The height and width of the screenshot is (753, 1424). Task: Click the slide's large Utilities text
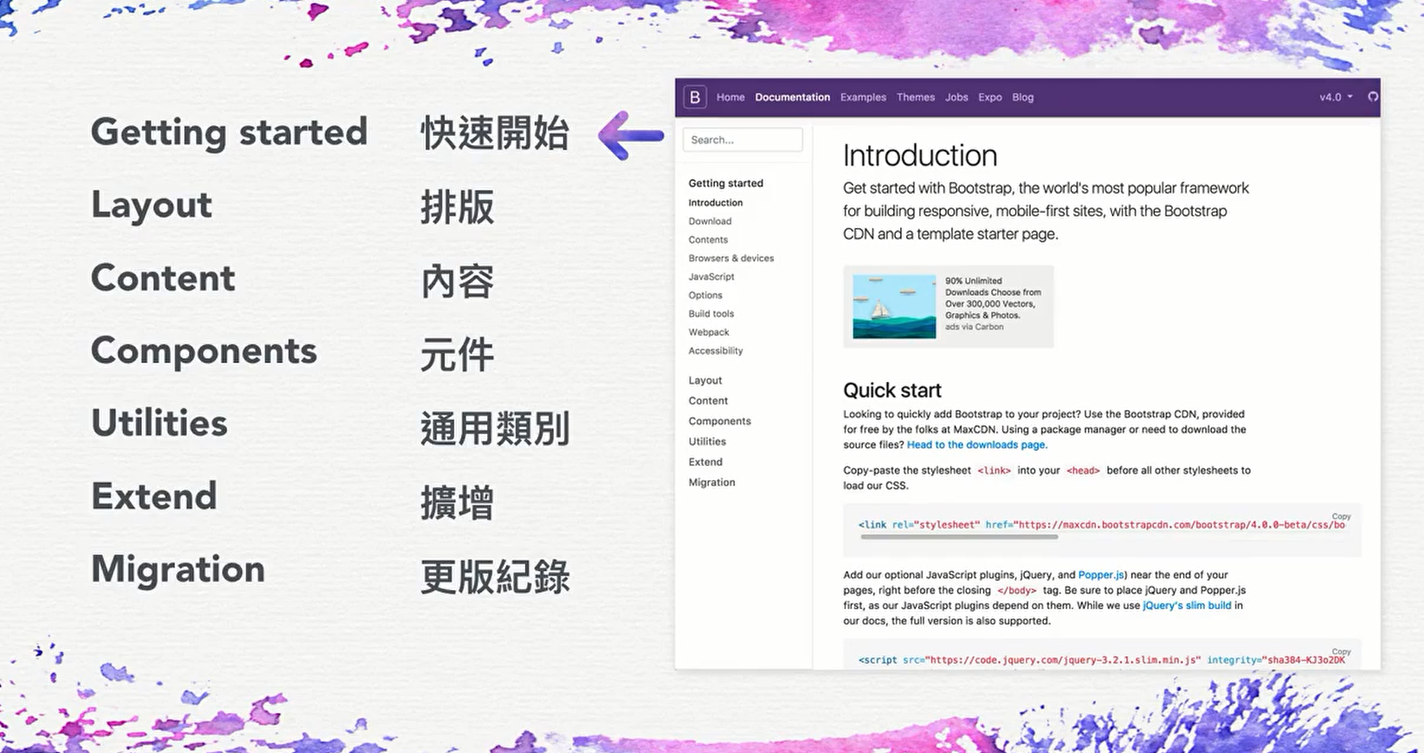pos(159,423)
